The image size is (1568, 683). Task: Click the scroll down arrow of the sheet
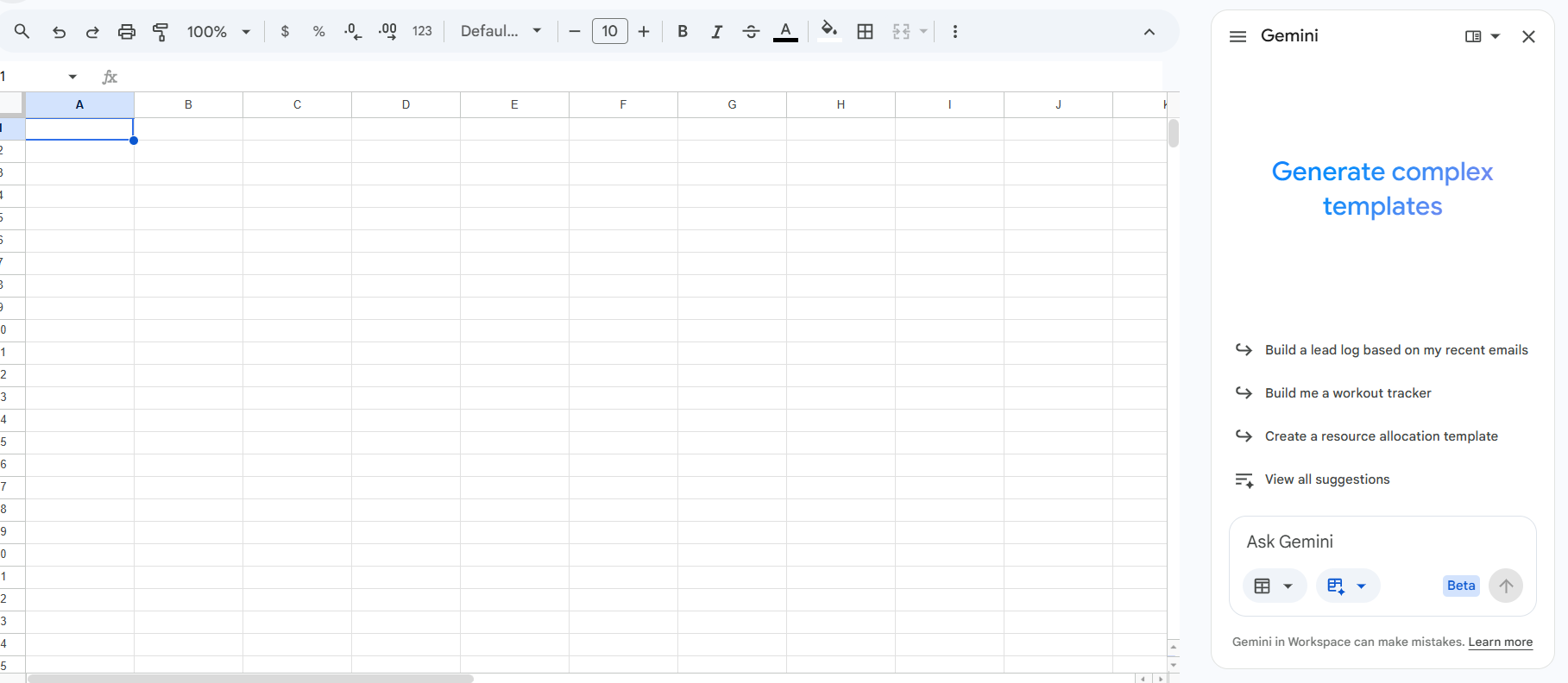(1174, 666)
